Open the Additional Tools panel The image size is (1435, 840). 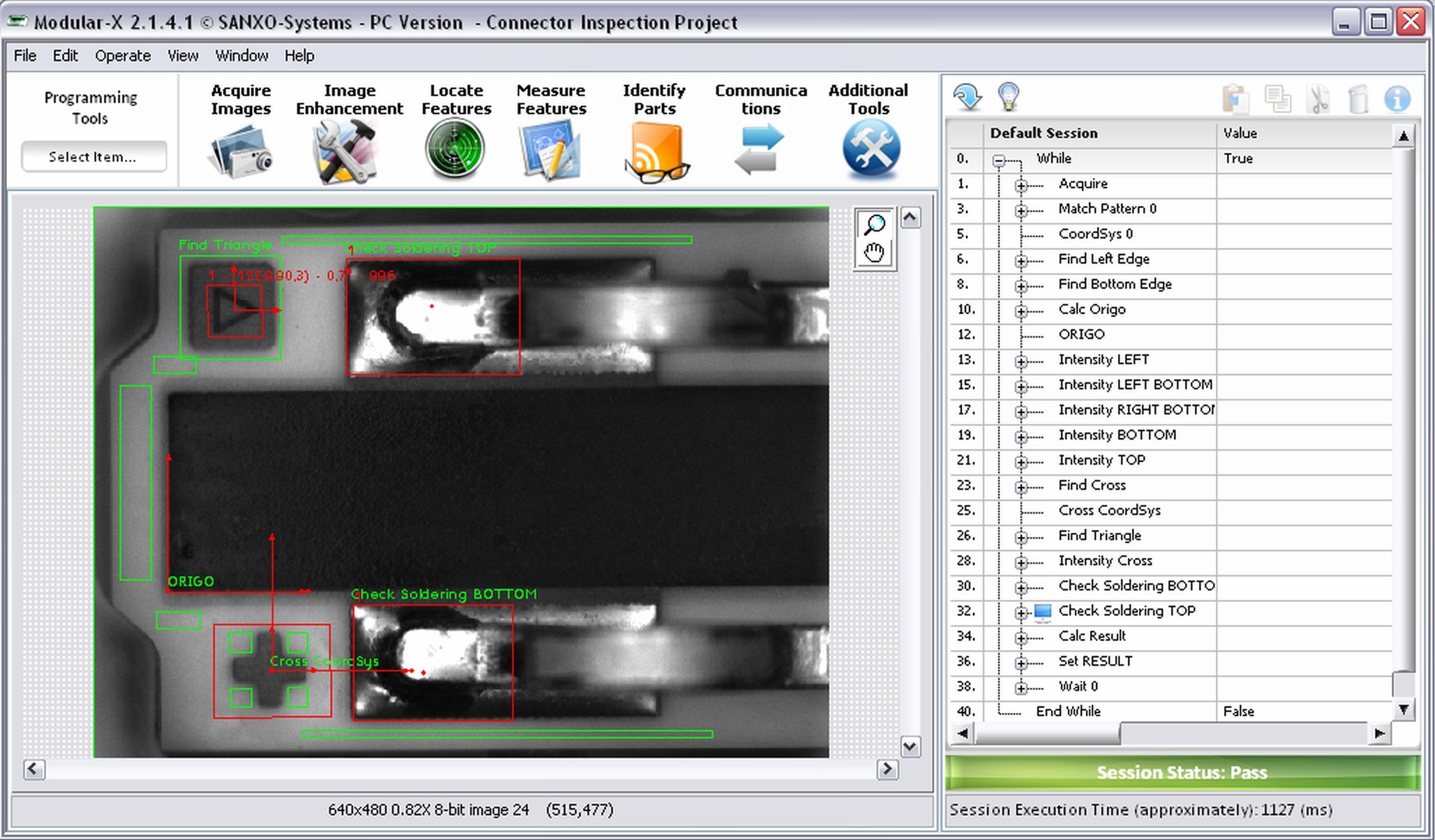pos(870,149)
